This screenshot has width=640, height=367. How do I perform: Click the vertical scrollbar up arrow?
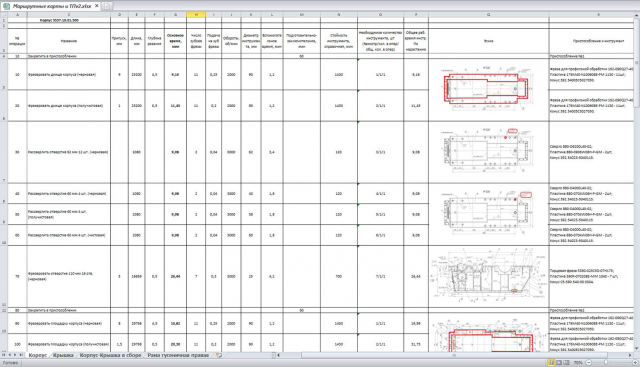click(x=636, y=15)
